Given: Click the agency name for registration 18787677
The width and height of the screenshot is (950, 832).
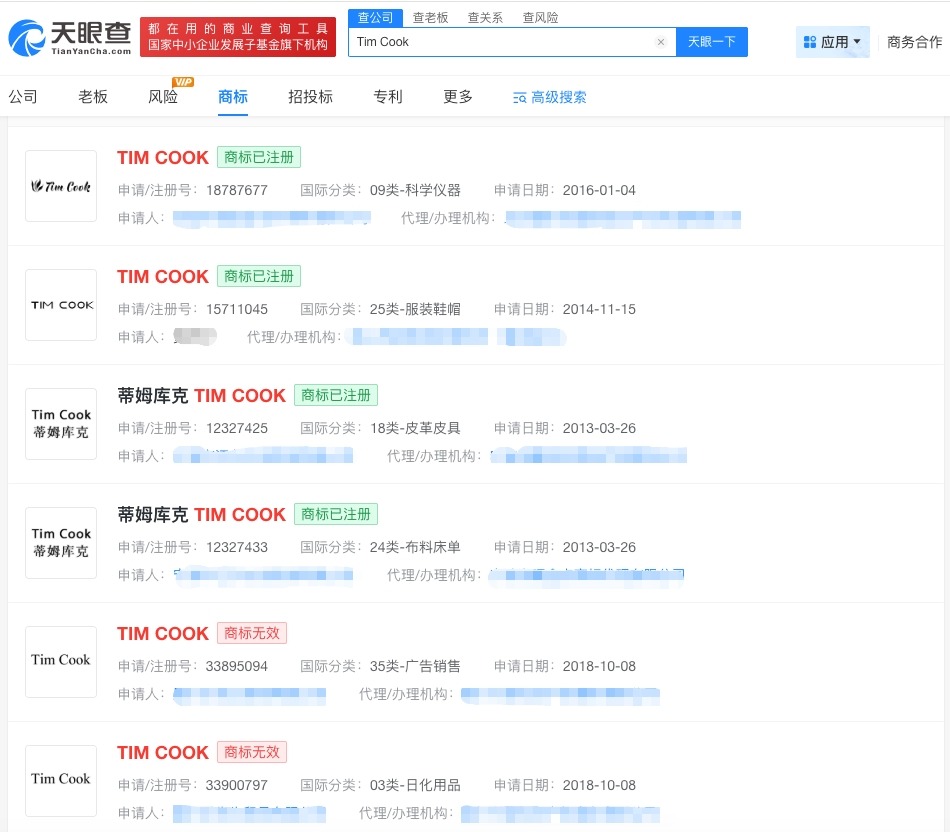Looking at the screenshot, I should [623, 219].
